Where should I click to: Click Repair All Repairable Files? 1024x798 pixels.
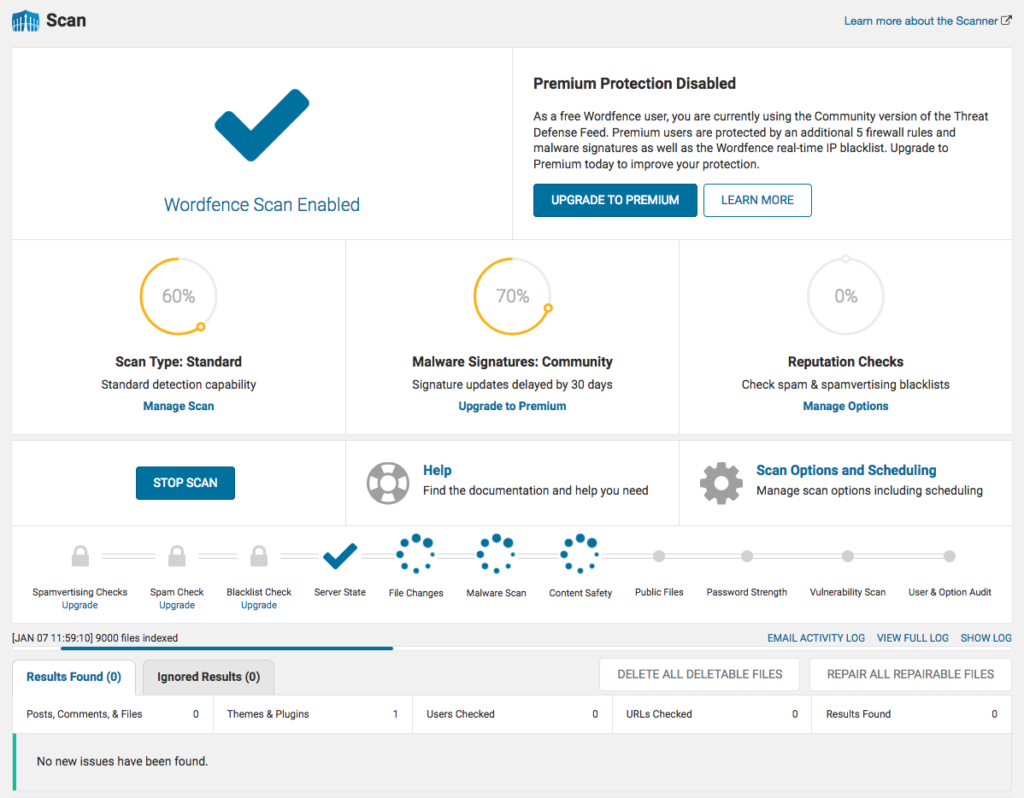click(910, 675)
